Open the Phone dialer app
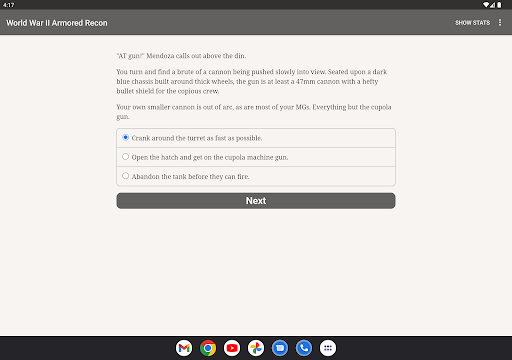 point(304,348)
